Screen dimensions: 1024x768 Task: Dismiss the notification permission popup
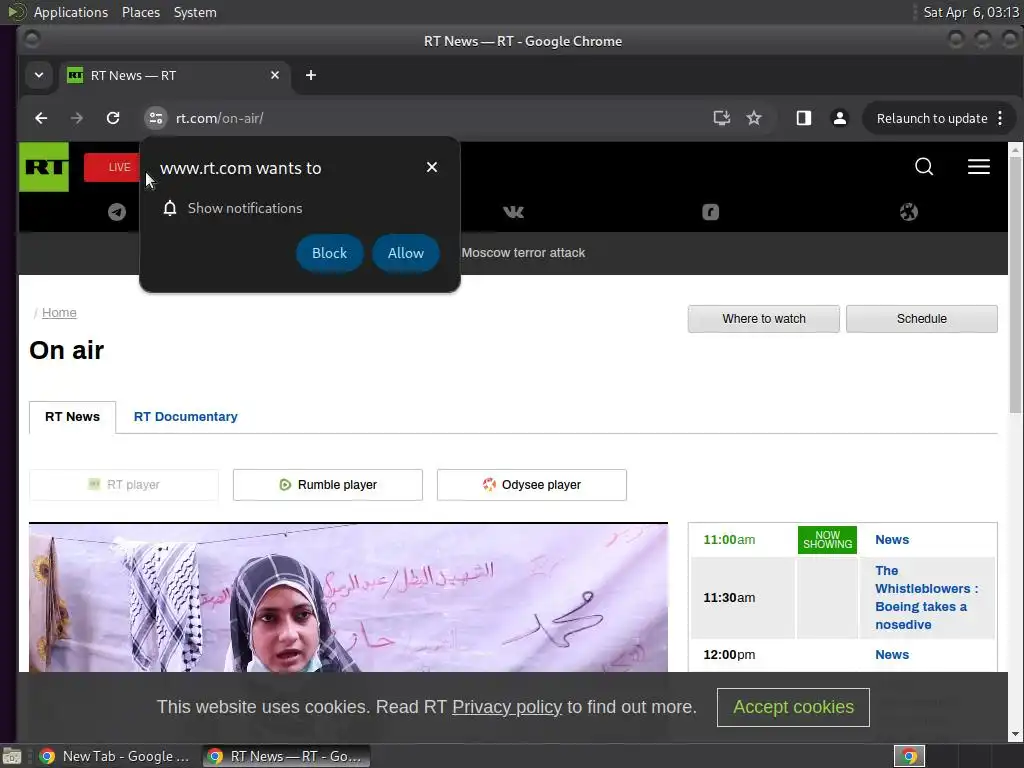pos(432,167)
